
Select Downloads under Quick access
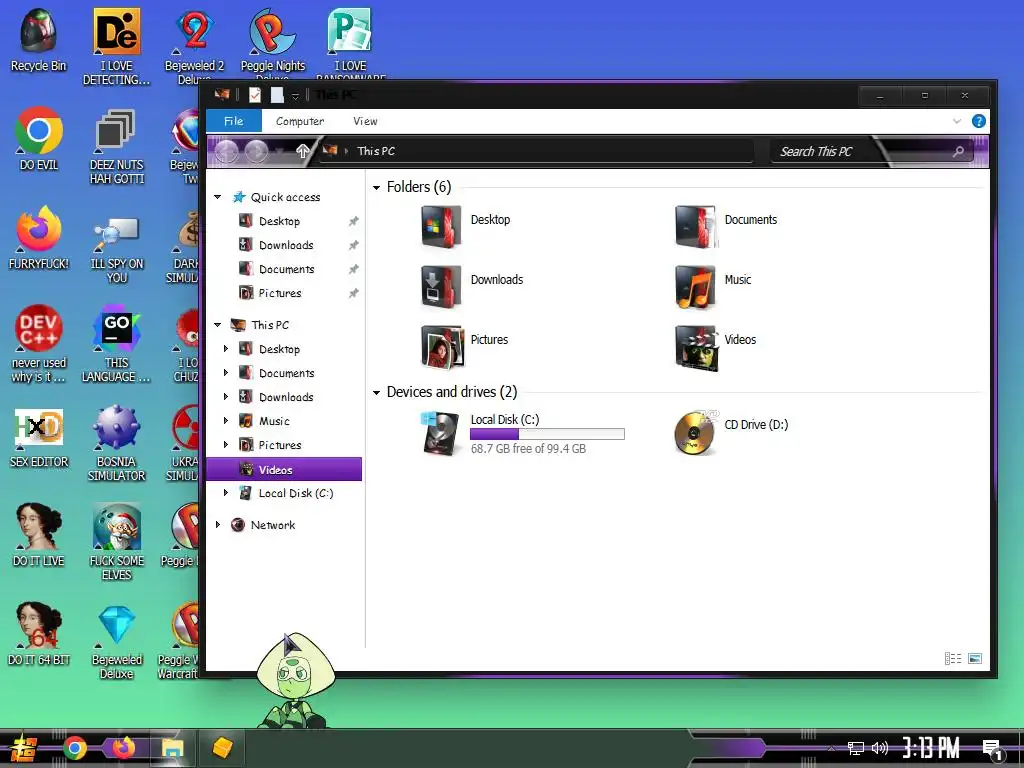pyautogui.click(x=285, y=245)
